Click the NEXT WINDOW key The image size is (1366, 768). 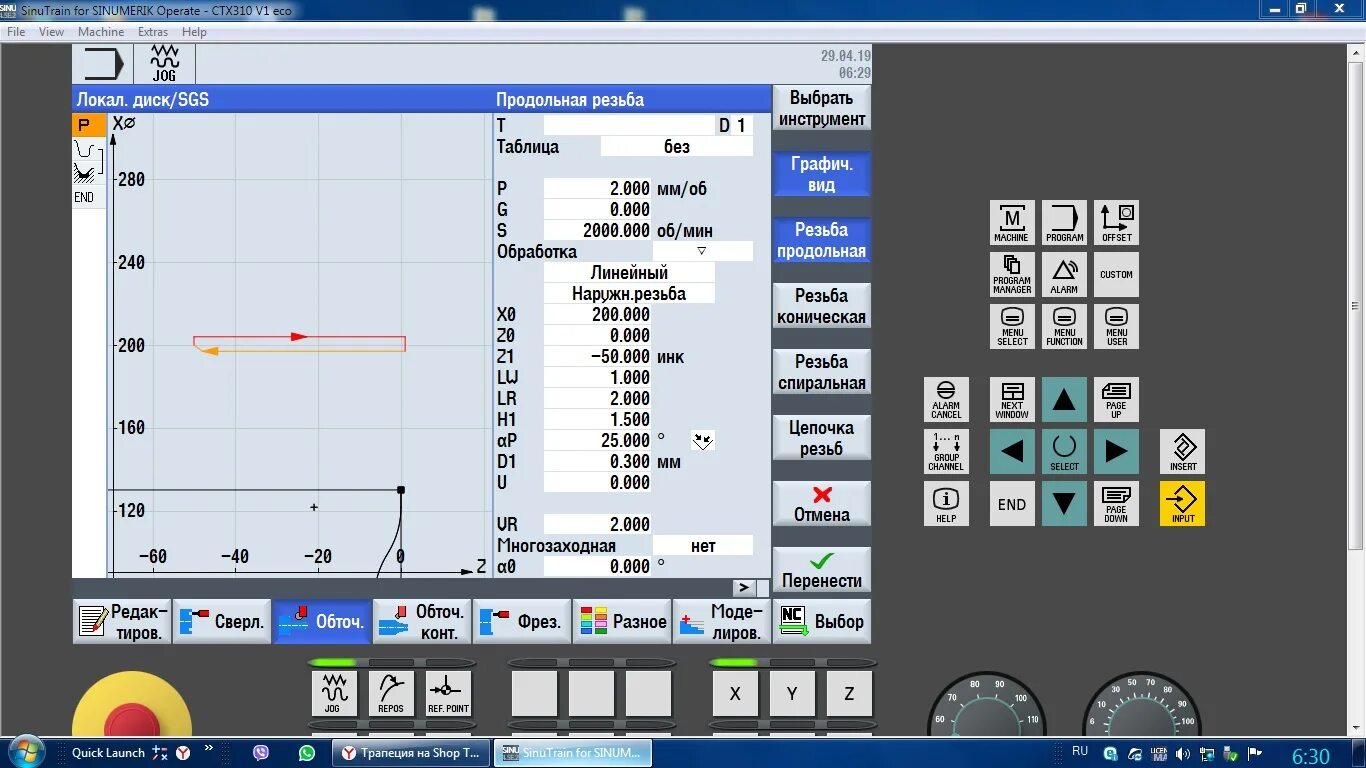pos(1012,399)
